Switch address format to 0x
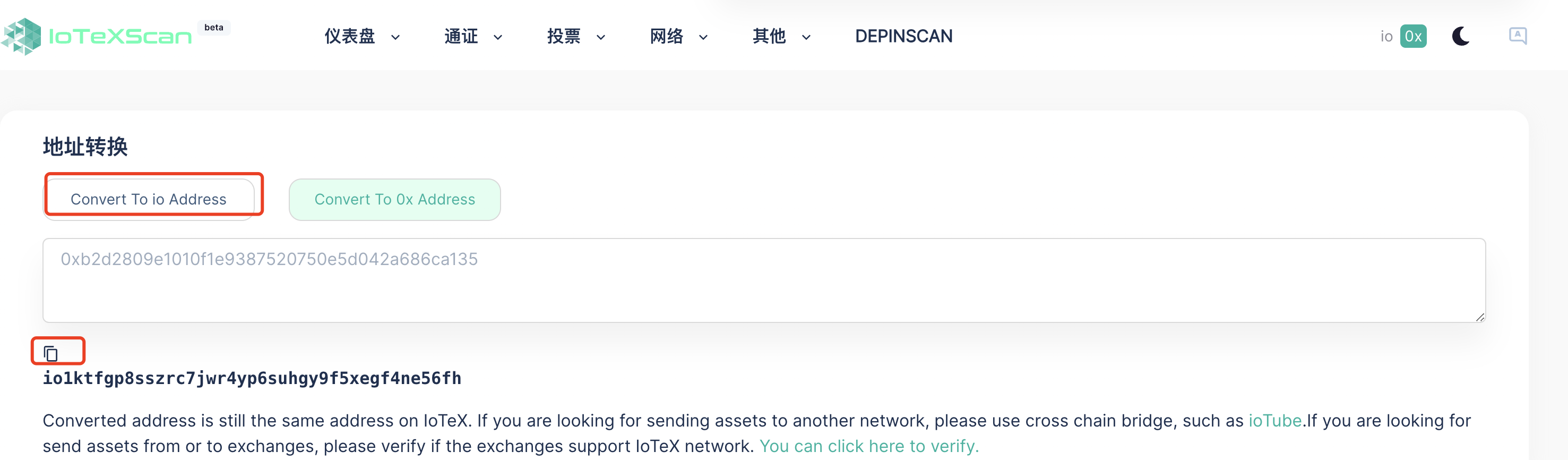1568x460 pixels. pyautogui.click(x=1413, y=37)
